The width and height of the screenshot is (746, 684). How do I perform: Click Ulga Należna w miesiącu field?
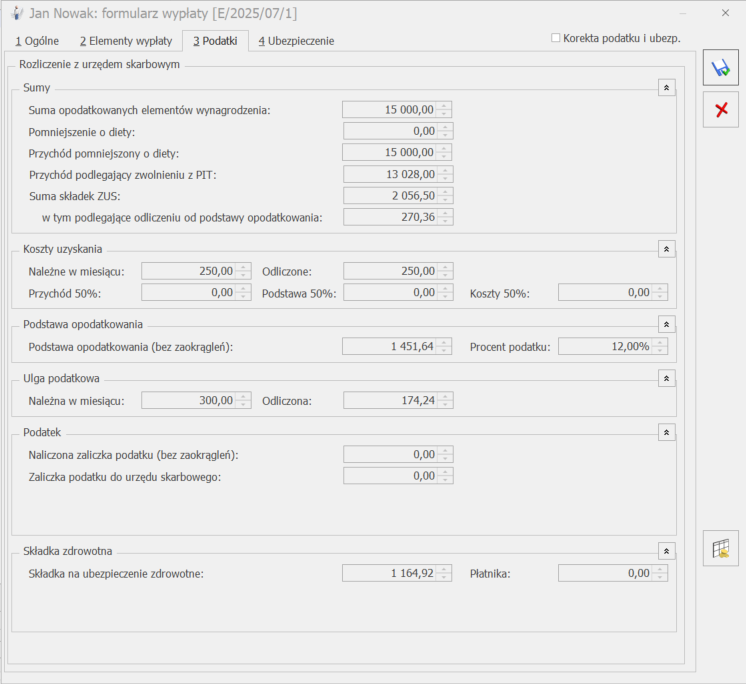coord(196,401)
